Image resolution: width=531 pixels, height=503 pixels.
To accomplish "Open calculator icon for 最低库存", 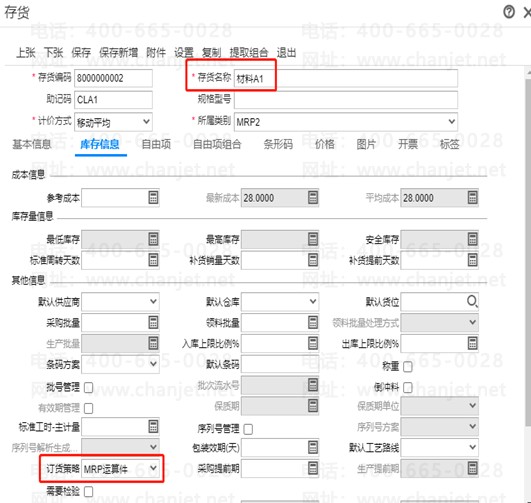I will [153, 239].
